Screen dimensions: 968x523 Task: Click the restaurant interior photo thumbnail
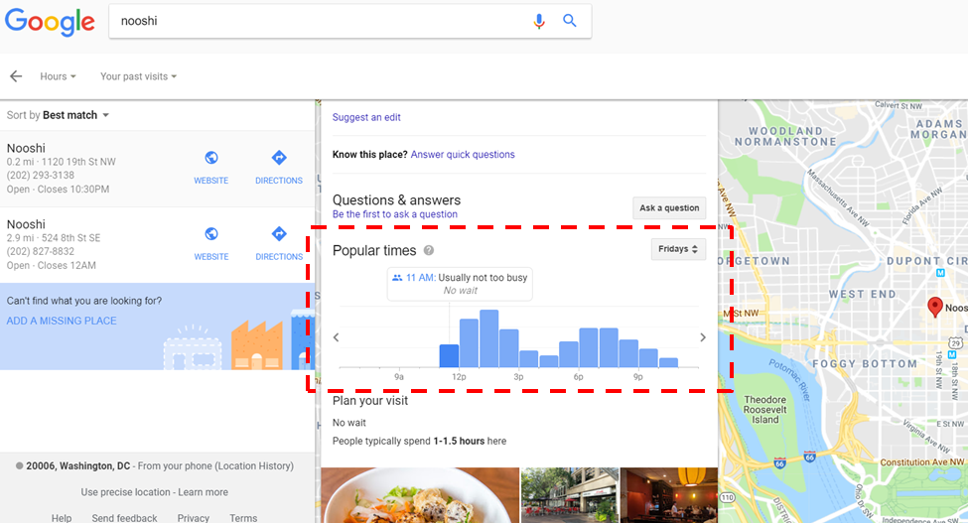(669, 495)
